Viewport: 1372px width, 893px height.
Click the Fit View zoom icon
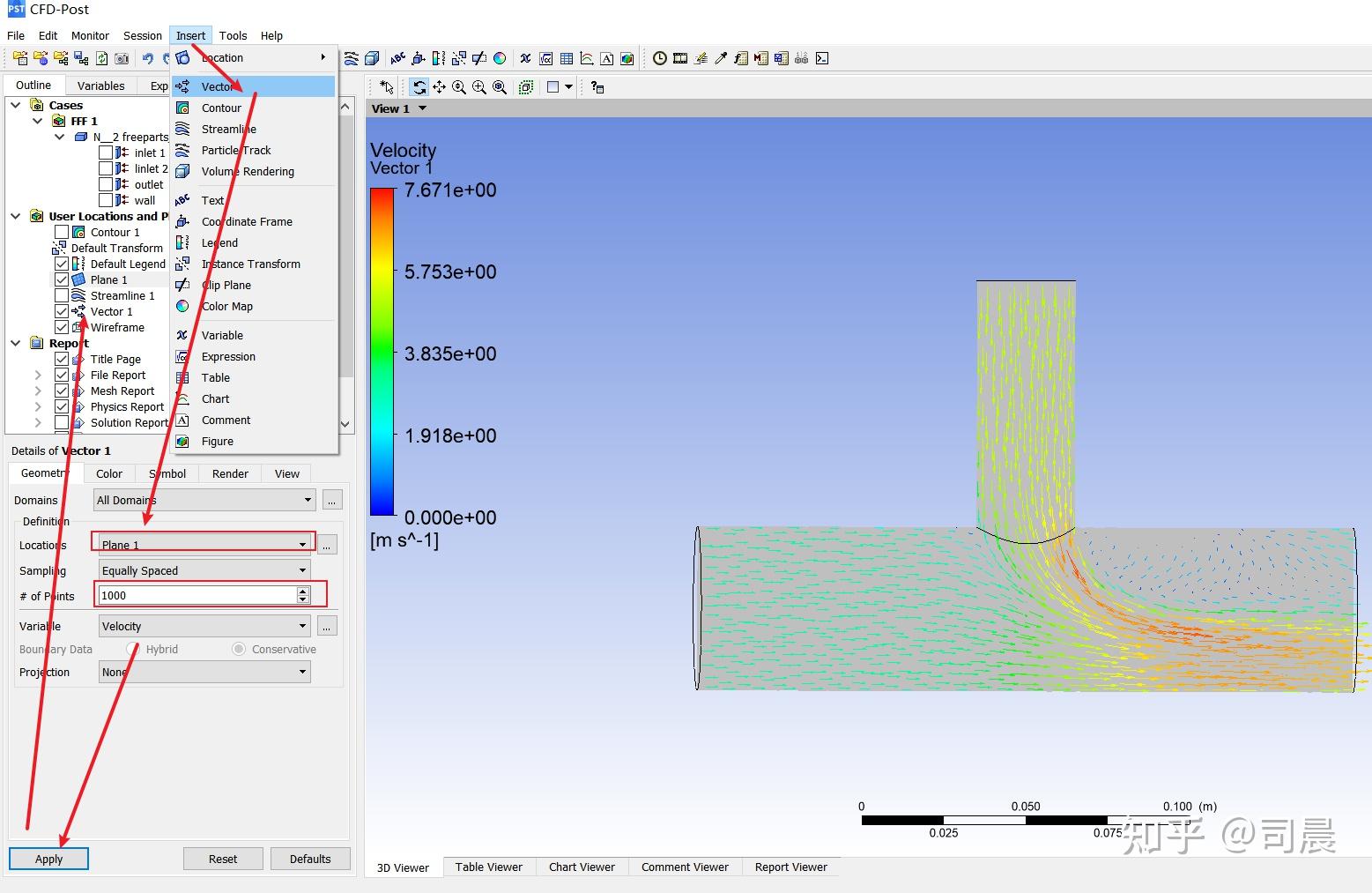tap(500, 87)
